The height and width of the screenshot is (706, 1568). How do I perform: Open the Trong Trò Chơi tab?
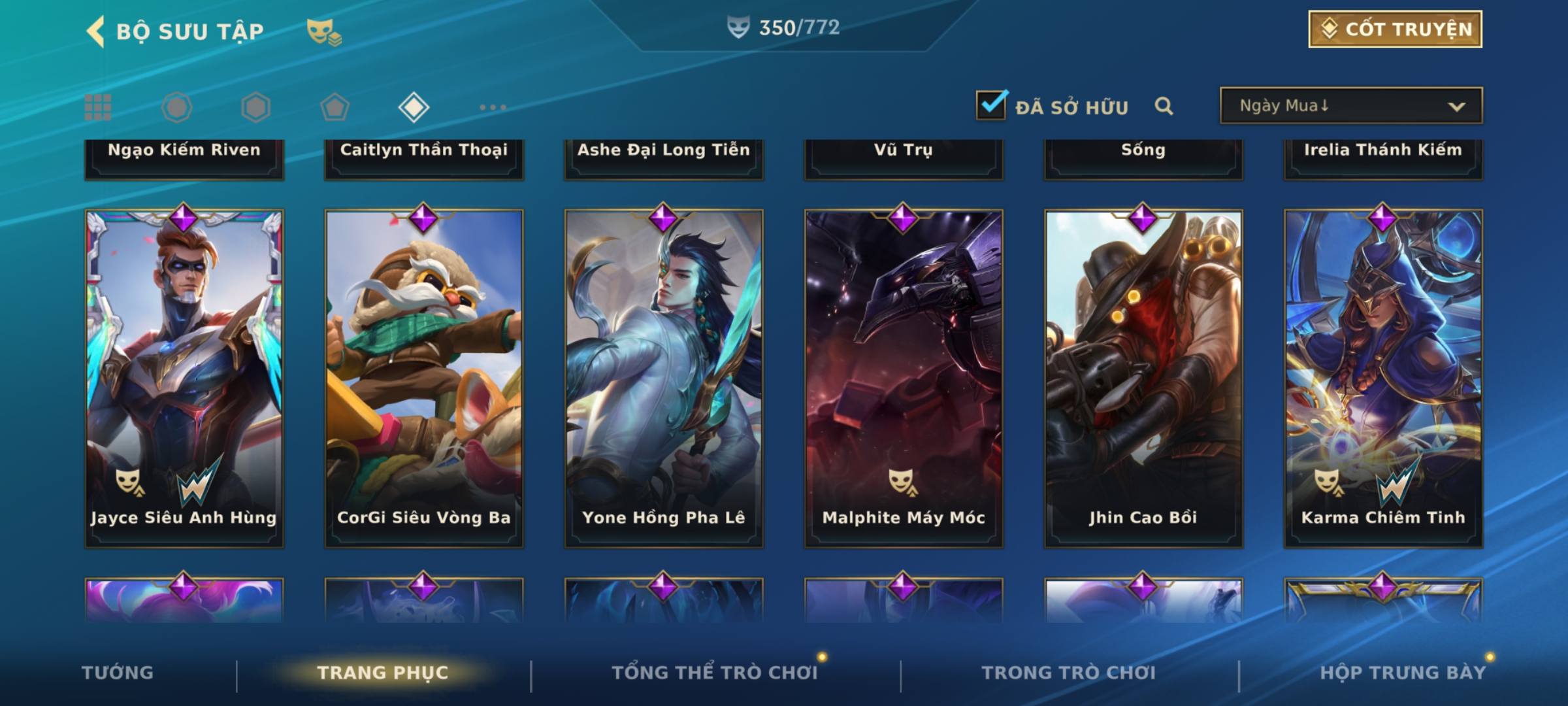point(1069,673)
